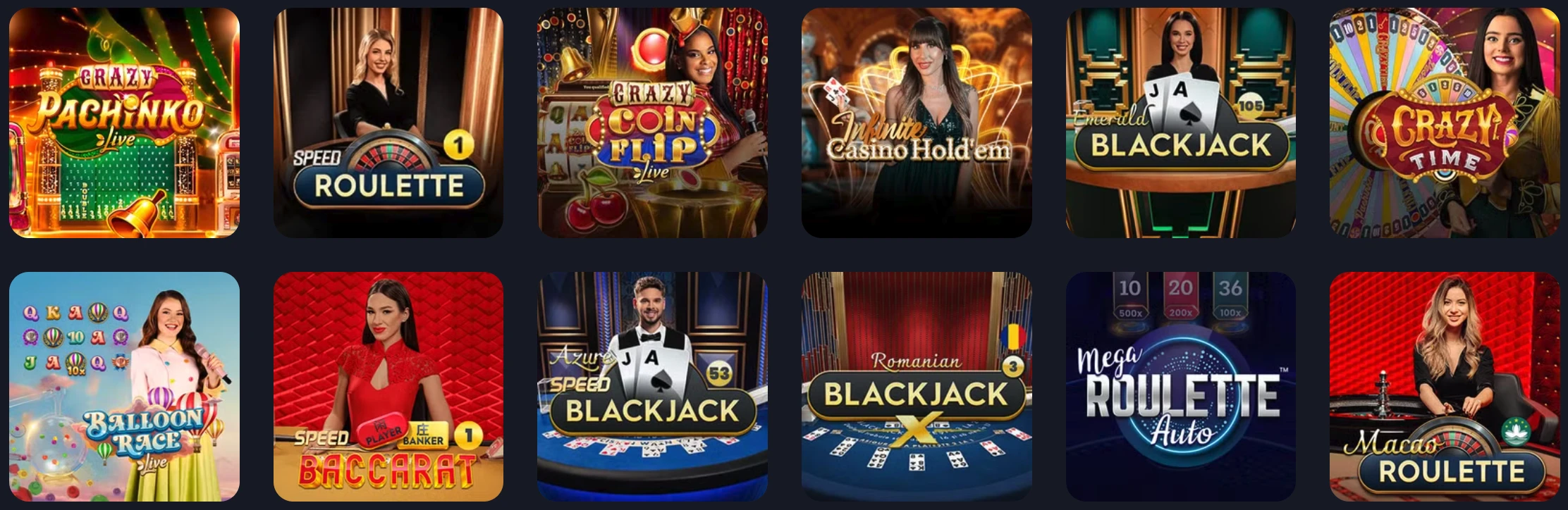Open the Azure Speed Blackjack table

(x=652, y=387)
